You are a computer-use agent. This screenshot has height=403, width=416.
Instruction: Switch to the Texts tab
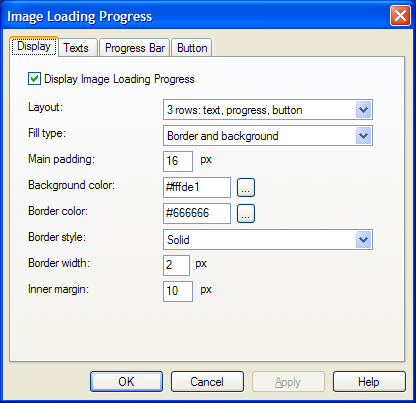tap(76, 48)
